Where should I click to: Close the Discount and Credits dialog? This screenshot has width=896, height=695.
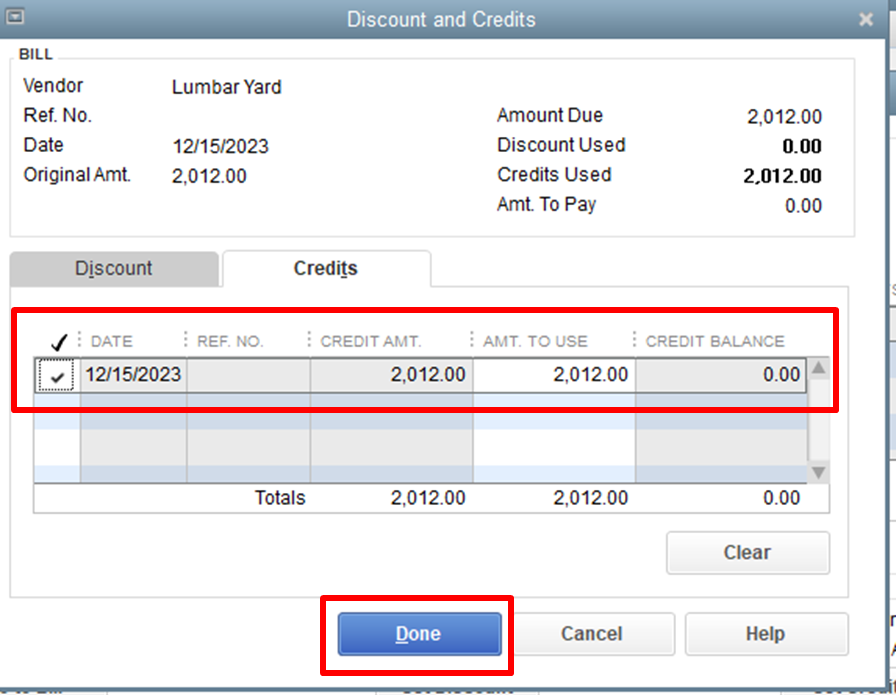866,19
